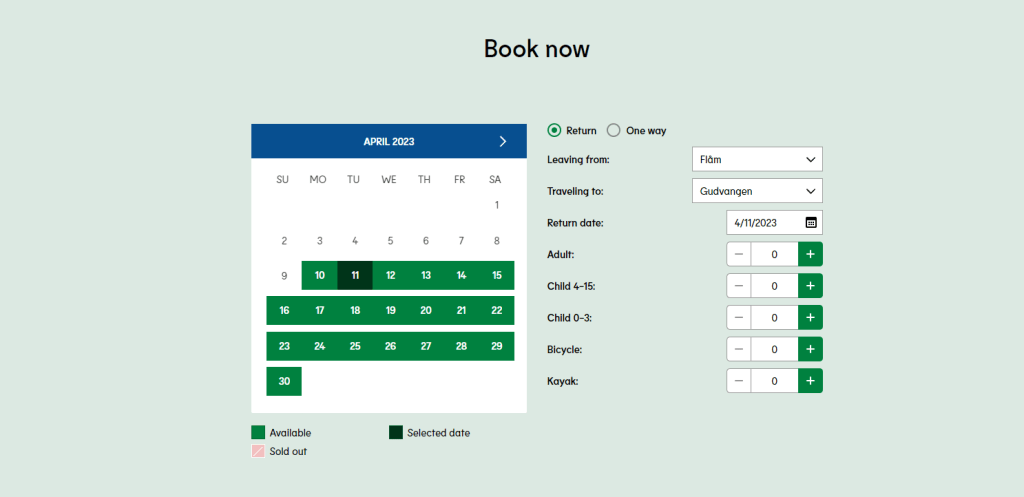Increase the Bicycle quantity
Image resolution: width=1024 pixels, height=497 pixels.
coord(810,349)
